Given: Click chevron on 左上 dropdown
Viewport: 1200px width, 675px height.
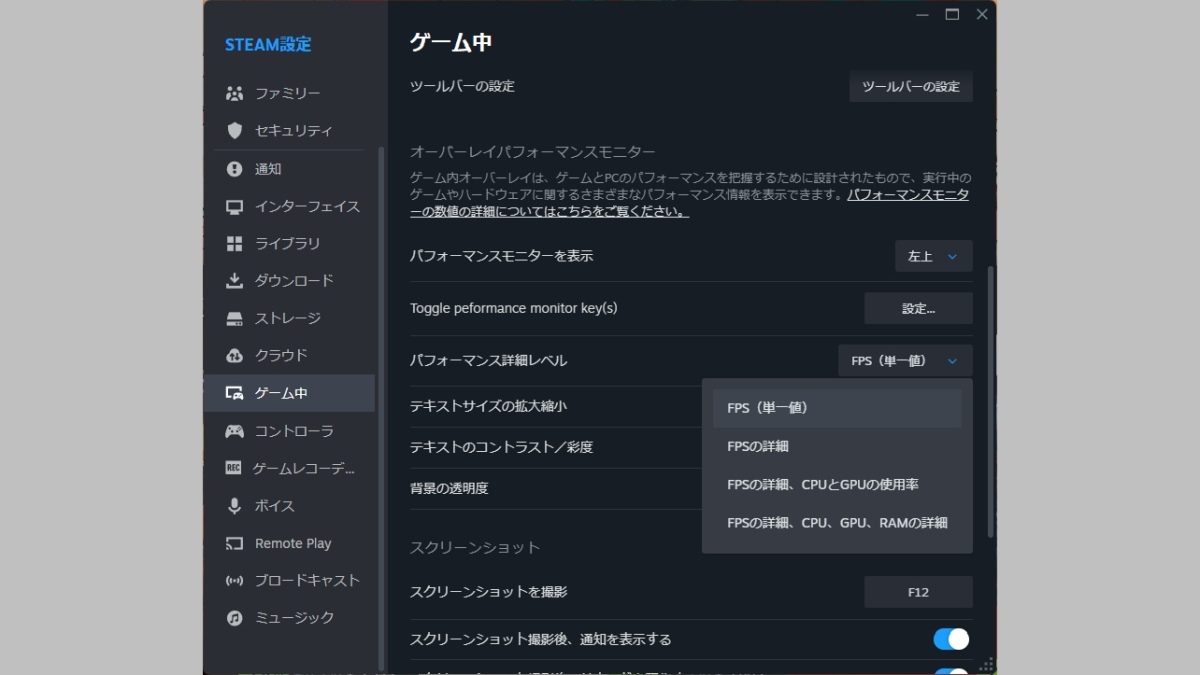Looking at the screenshot, I should (952, 257).
